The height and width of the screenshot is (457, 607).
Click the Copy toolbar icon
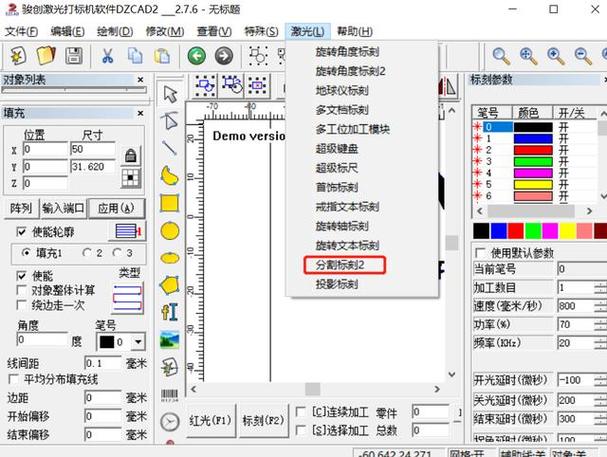coord(135,56)
